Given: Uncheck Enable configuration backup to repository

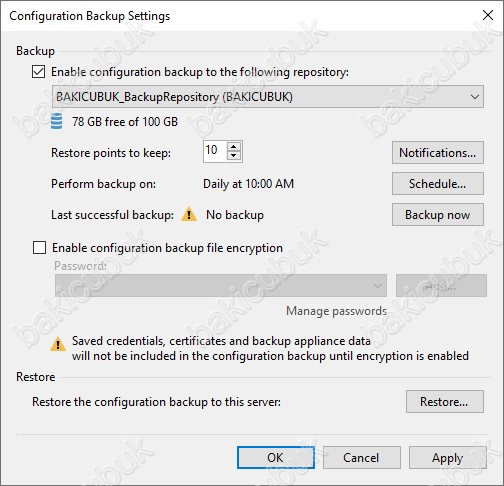Looking at the screenshot, I should (38, 72).
